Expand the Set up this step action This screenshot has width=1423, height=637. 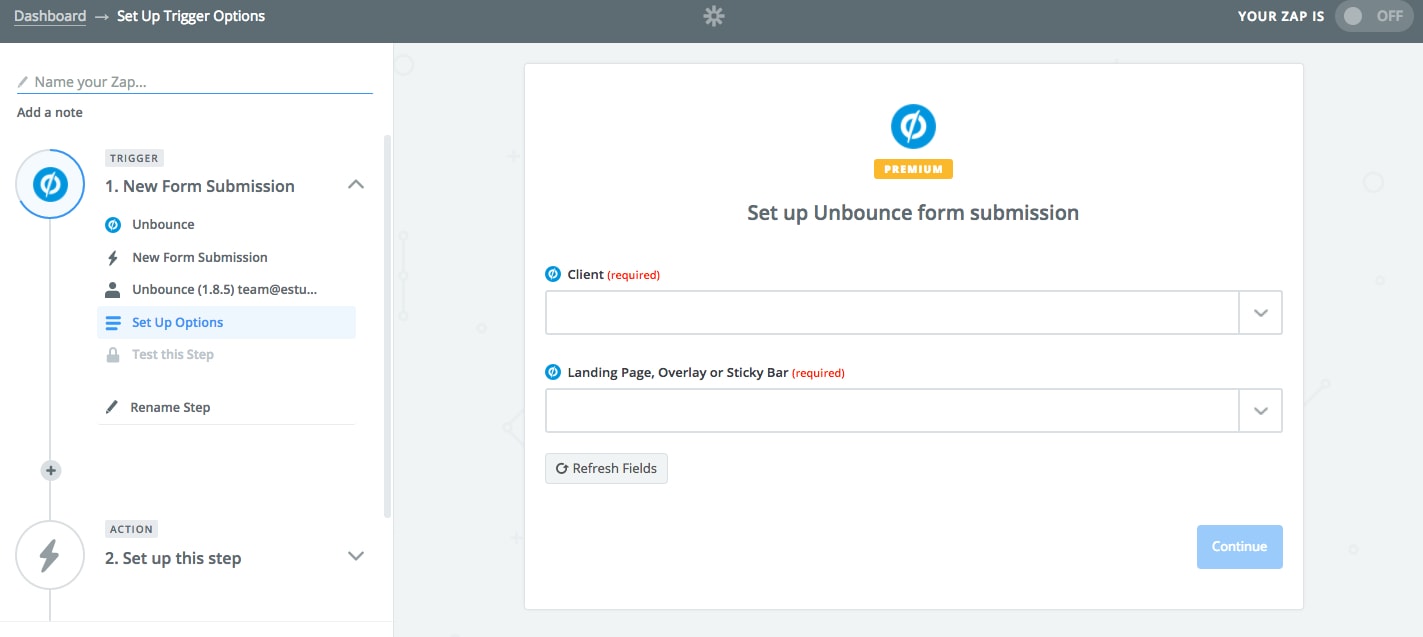(x=355, y=556)
